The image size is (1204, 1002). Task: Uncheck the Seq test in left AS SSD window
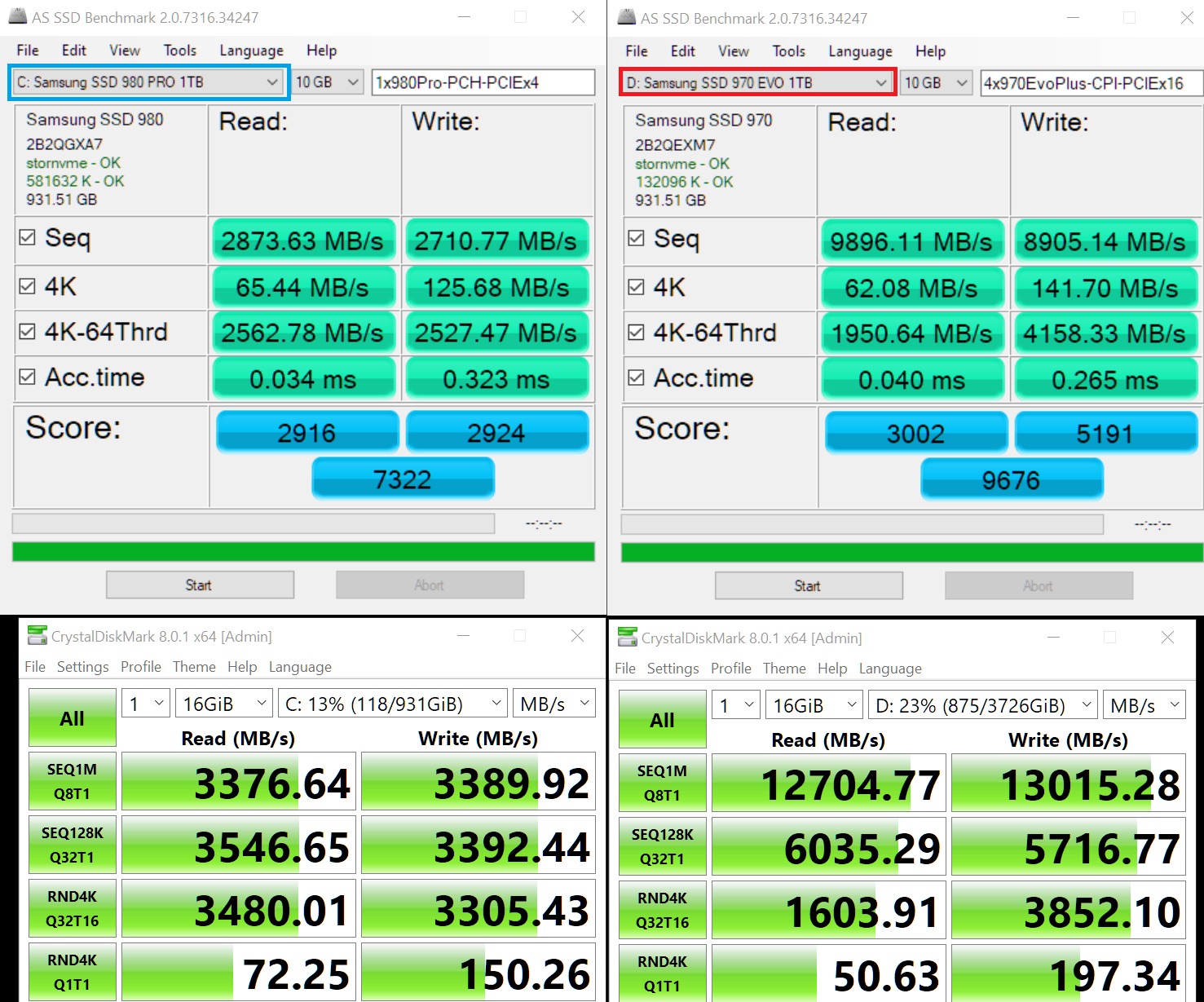tap(28, 238)
